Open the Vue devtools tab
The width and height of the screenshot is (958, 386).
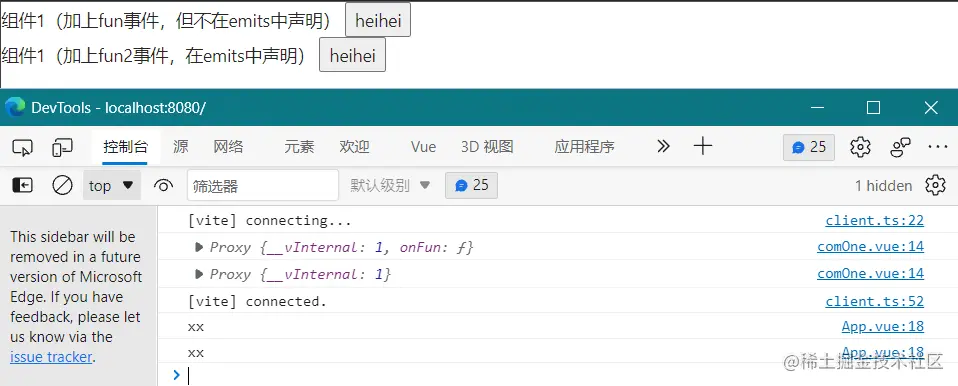pyautogui.click(x=423, y=147)
